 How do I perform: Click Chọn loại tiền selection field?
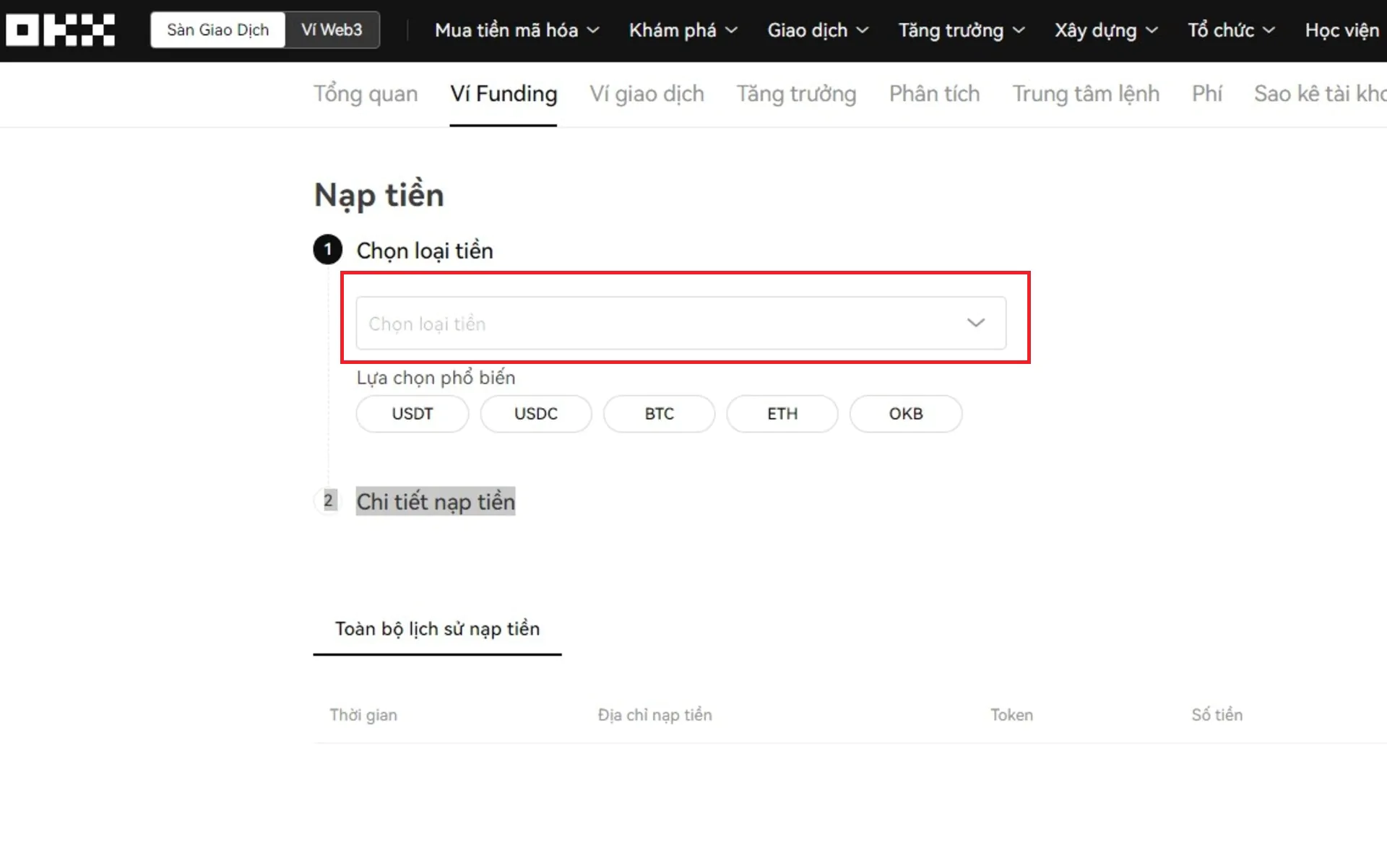pos(680,324)
